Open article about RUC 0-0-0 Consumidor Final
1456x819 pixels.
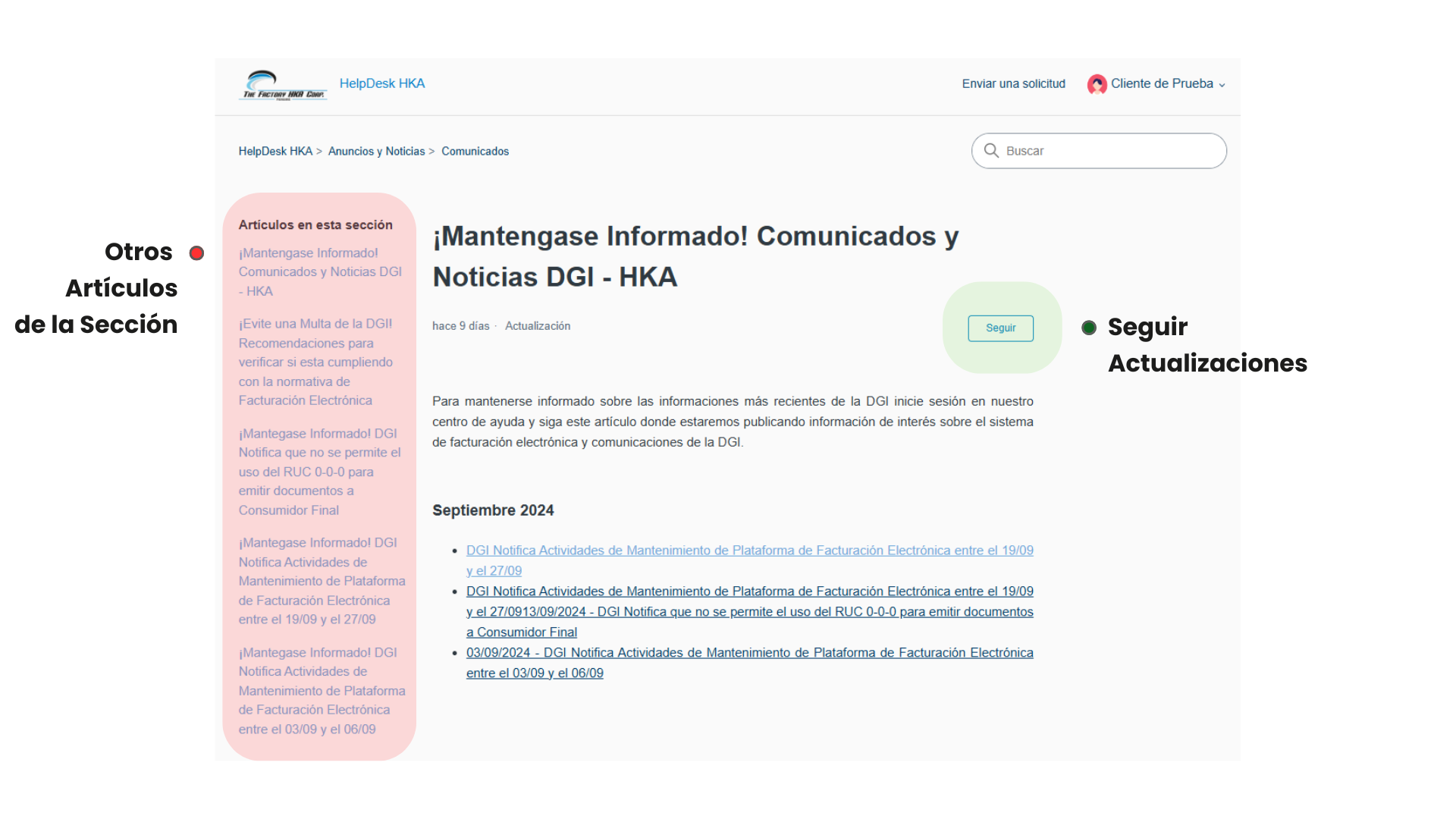[318, 472]
